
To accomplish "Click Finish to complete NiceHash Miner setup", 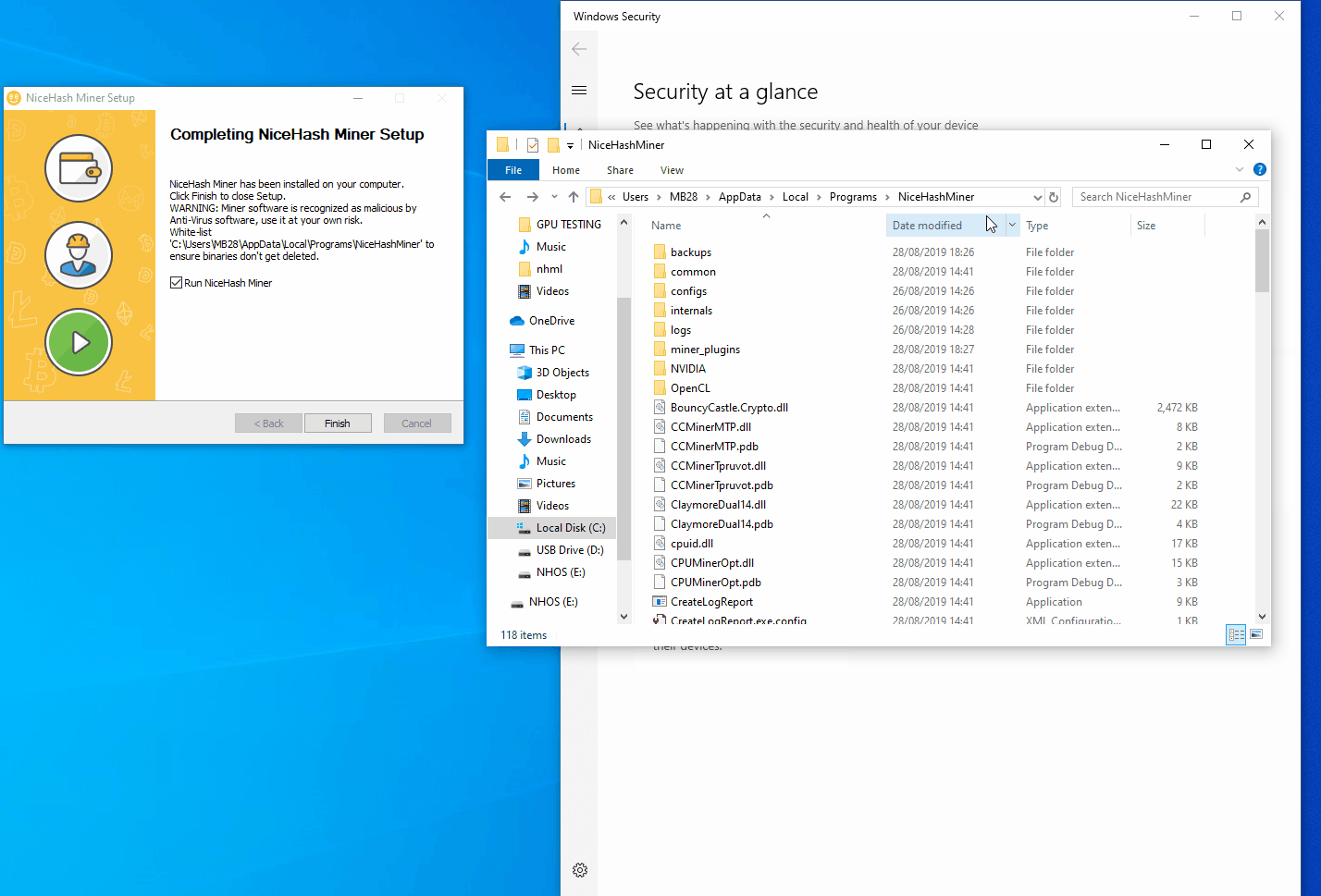I will [x=338, y=423].
